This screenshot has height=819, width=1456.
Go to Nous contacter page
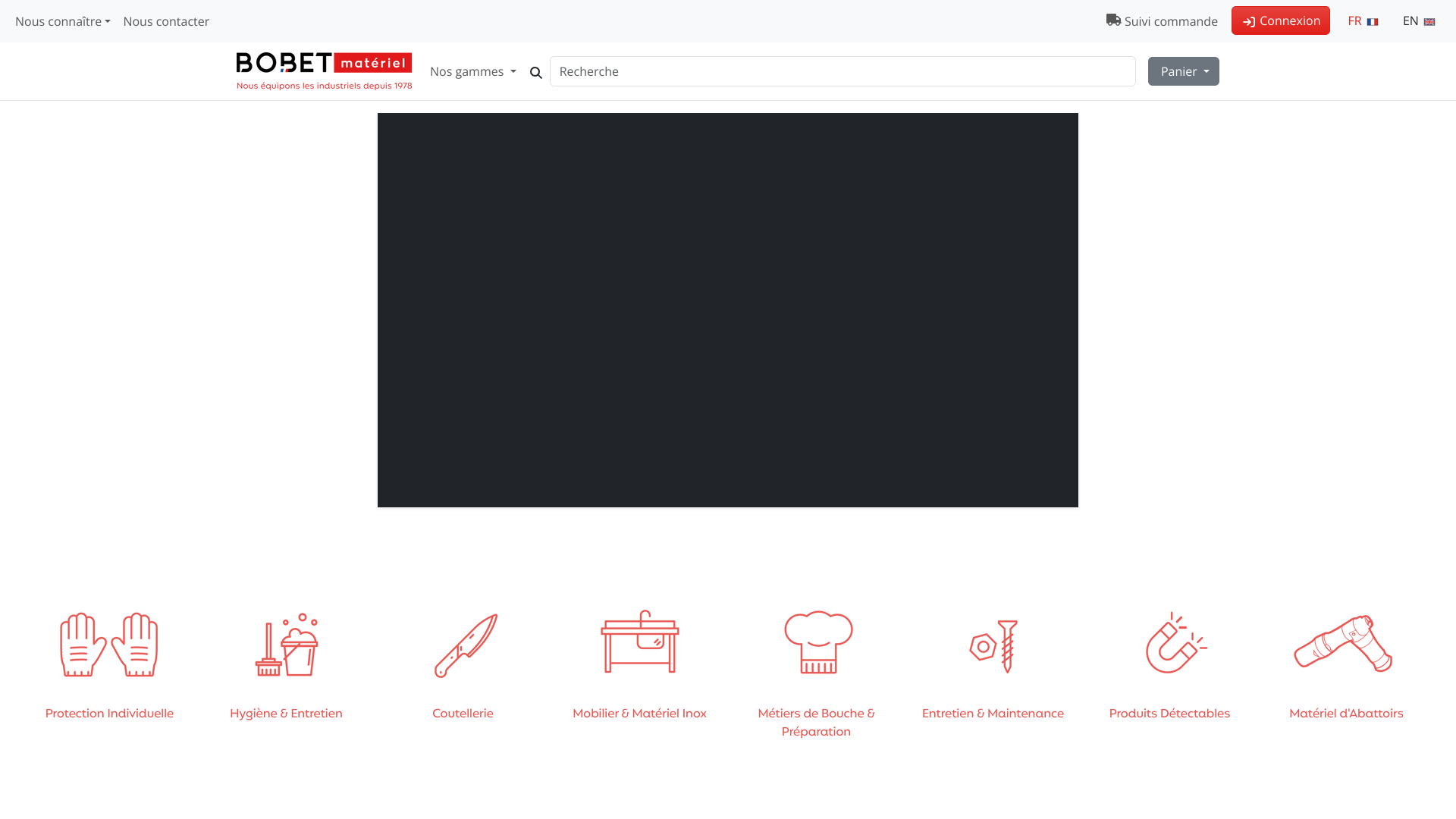(x=166, y=21)
